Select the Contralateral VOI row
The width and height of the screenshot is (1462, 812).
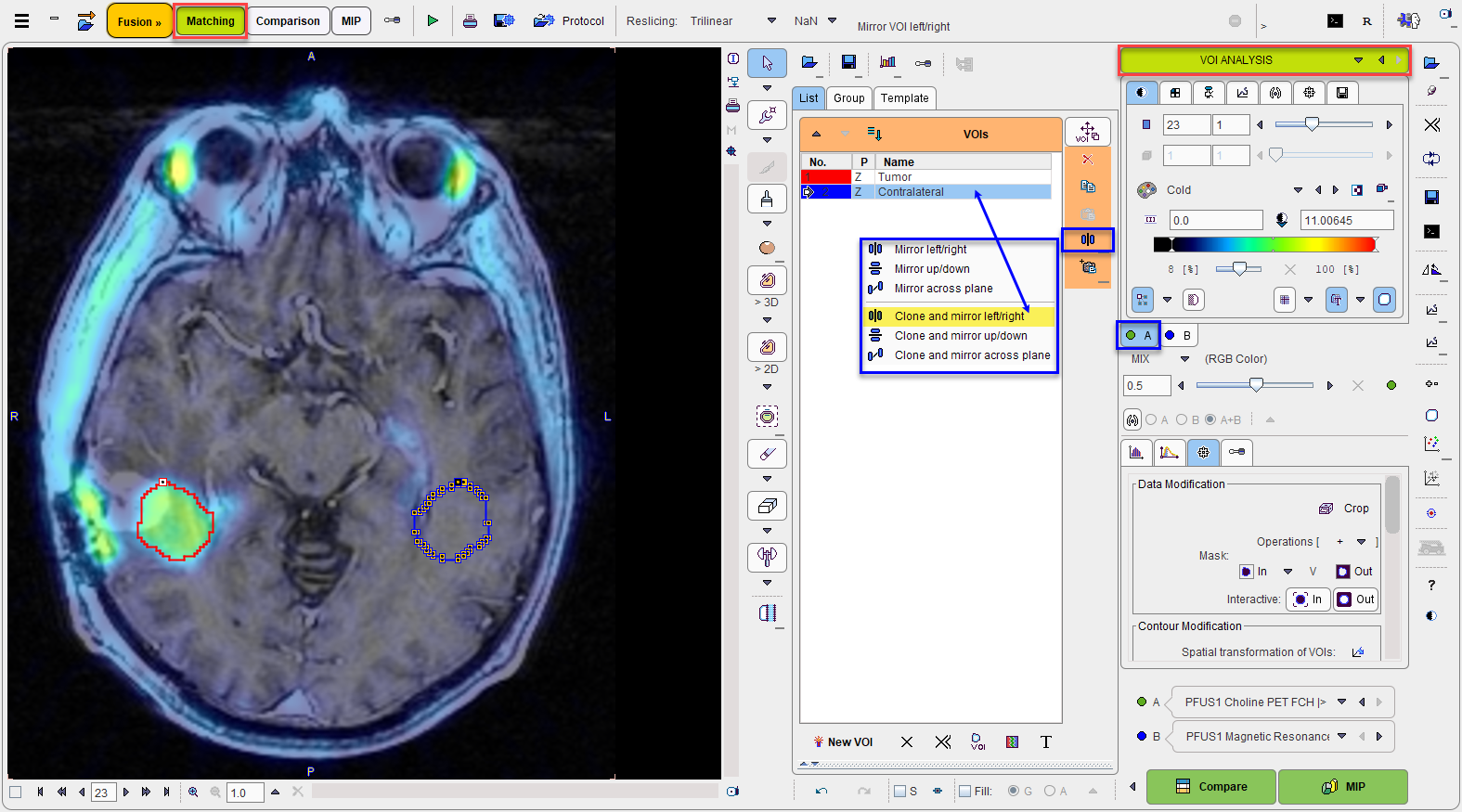coord(926,192)
